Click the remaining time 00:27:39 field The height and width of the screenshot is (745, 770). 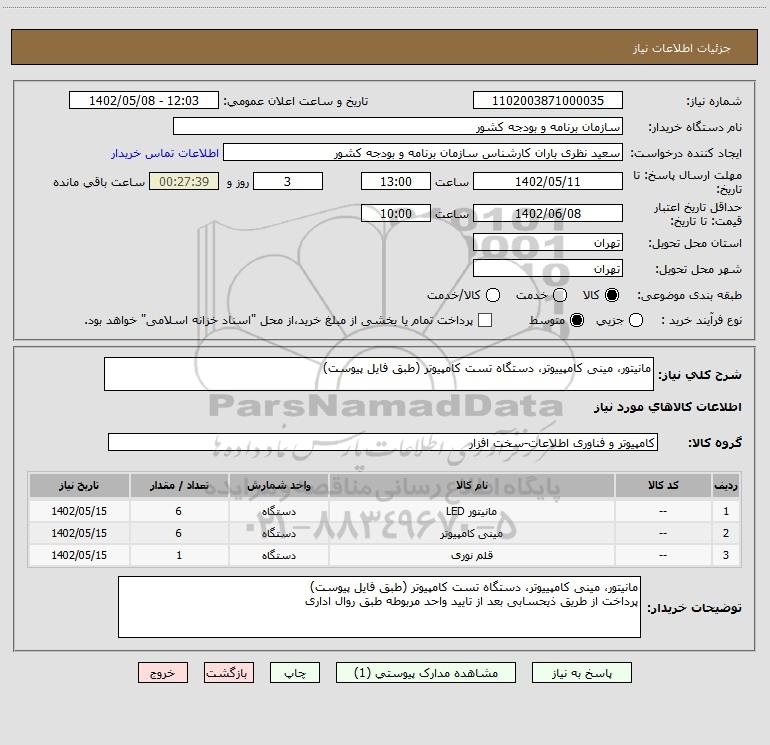click(x=184, y=181)
